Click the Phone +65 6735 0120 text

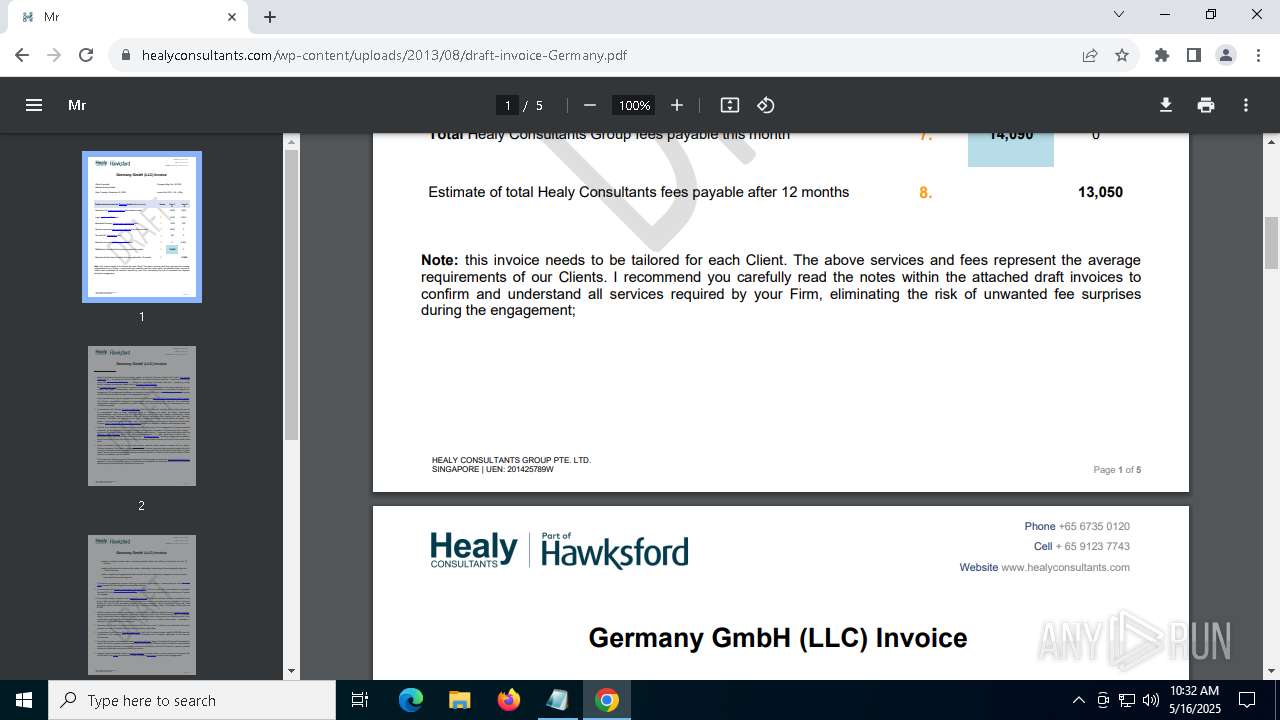pyautogui.click(x=1077, y=526)
